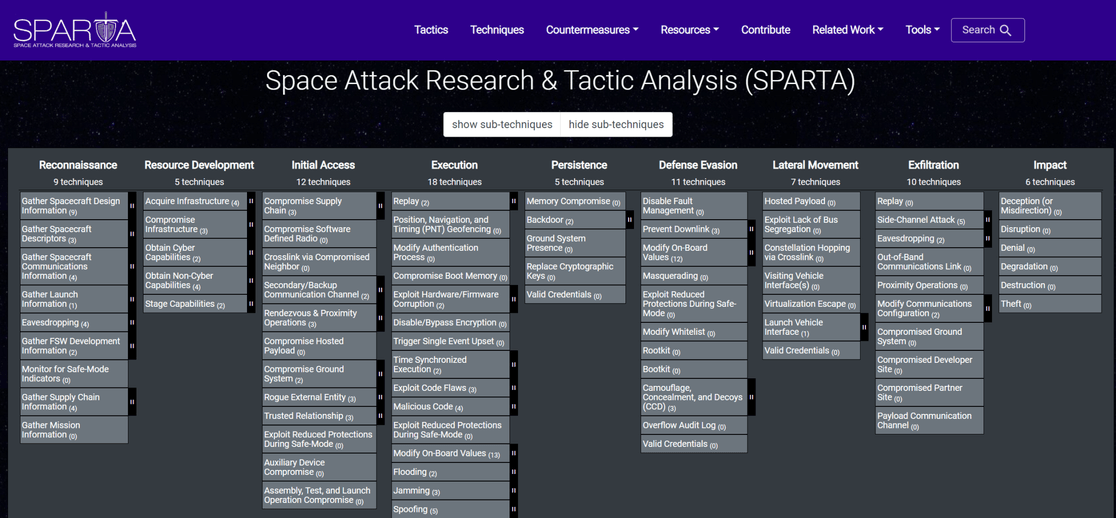Expand Gather Launch Information sub-techniques handle

tap(132, 299)
